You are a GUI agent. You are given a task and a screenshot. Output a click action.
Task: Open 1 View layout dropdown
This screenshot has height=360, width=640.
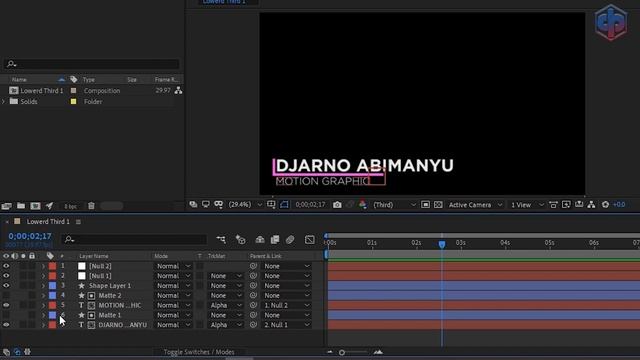527,204
